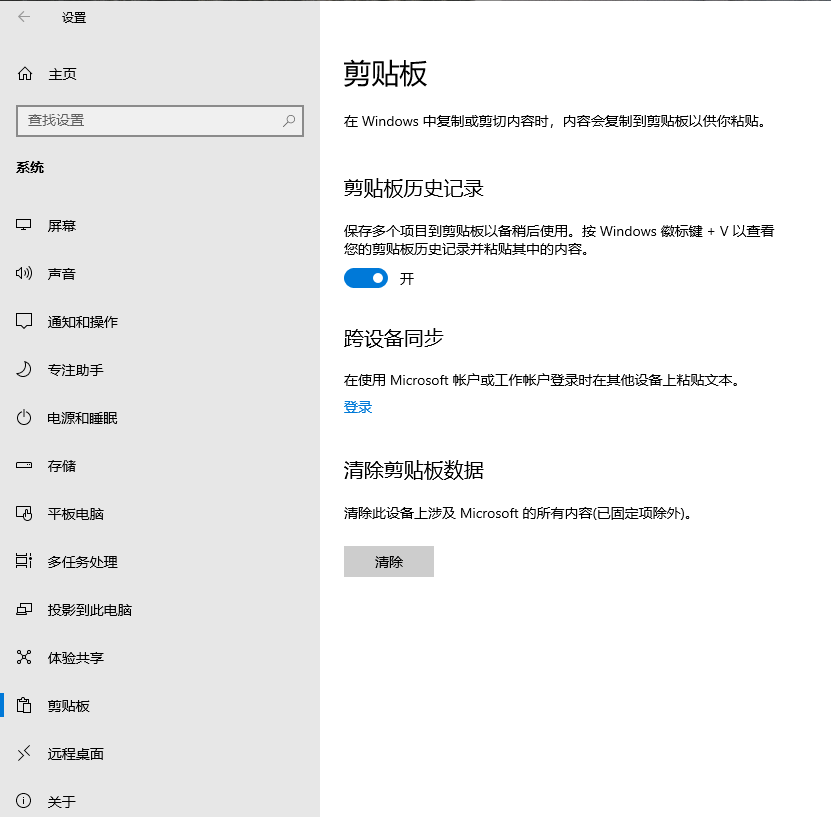Click the 关于 info icon

point(24,801)
